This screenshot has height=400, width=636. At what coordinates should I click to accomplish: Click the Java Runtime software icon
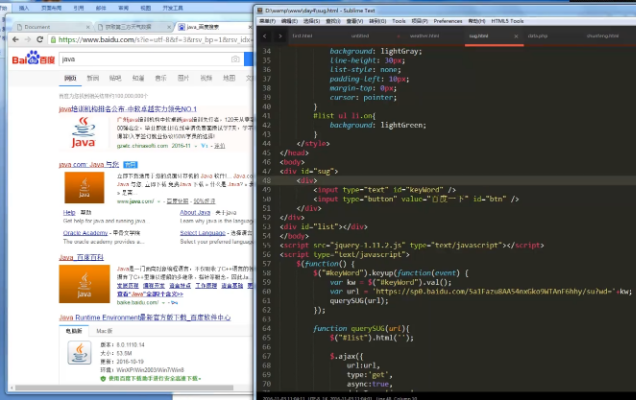[79, 352]
